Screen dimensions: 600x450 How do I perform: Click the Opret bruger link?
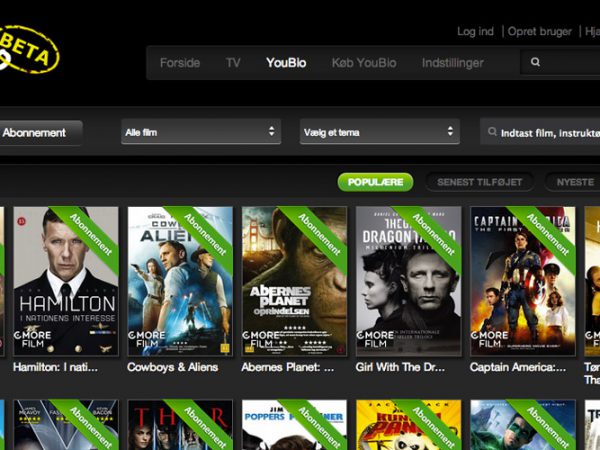point(540,31)
